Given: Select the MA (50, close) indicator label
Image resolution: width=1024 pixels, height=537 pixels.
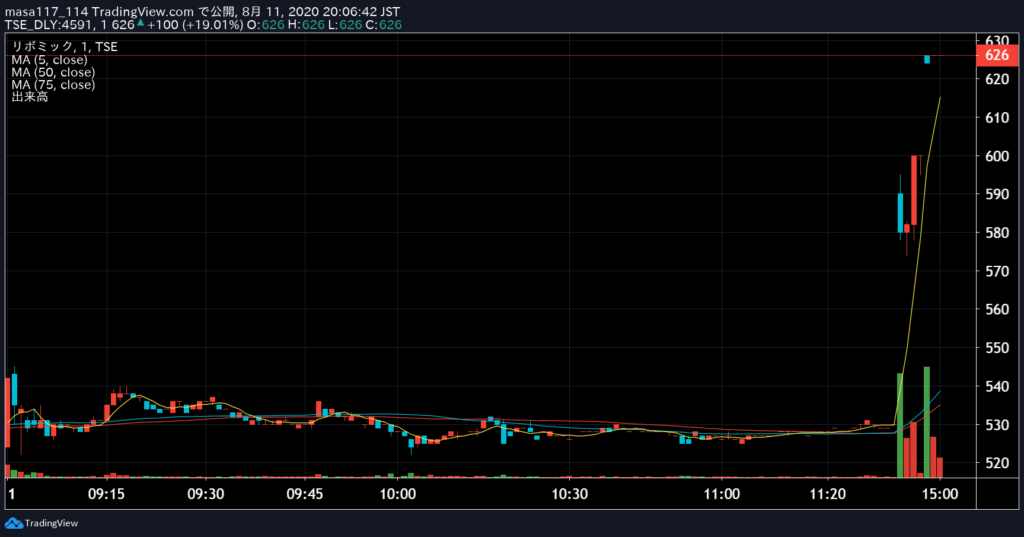Looking at the screenshot, I should (53, 72).
